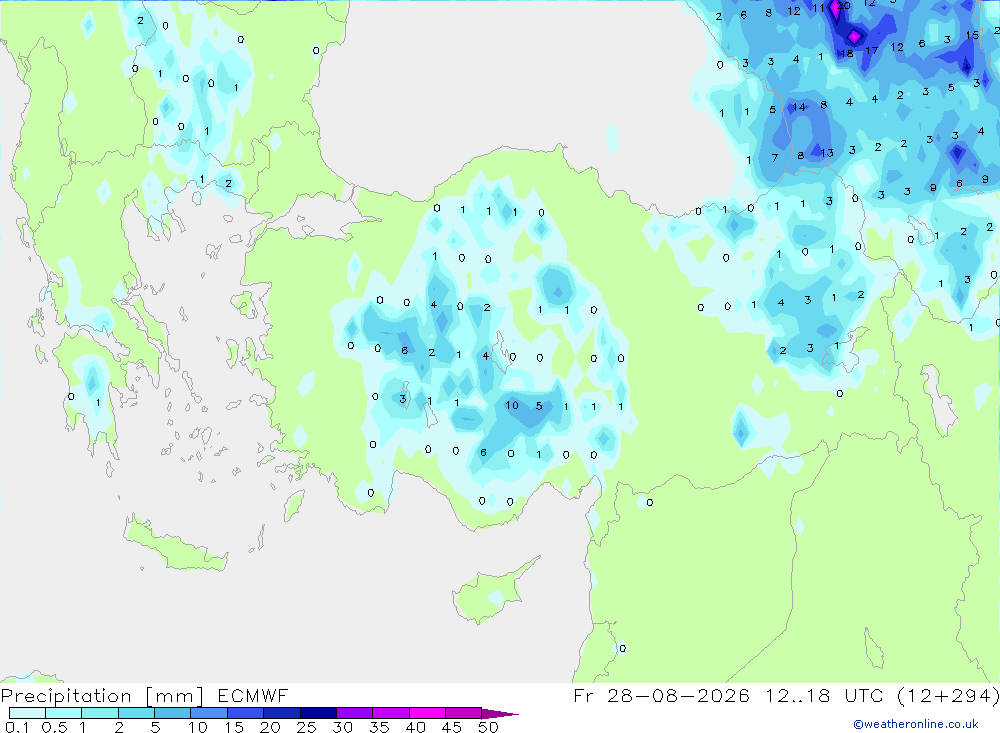Select the 2–5 mm legend color box
Image resolution: width=1000 pixels, height=733 pixels.
click(x=136, y=713)
